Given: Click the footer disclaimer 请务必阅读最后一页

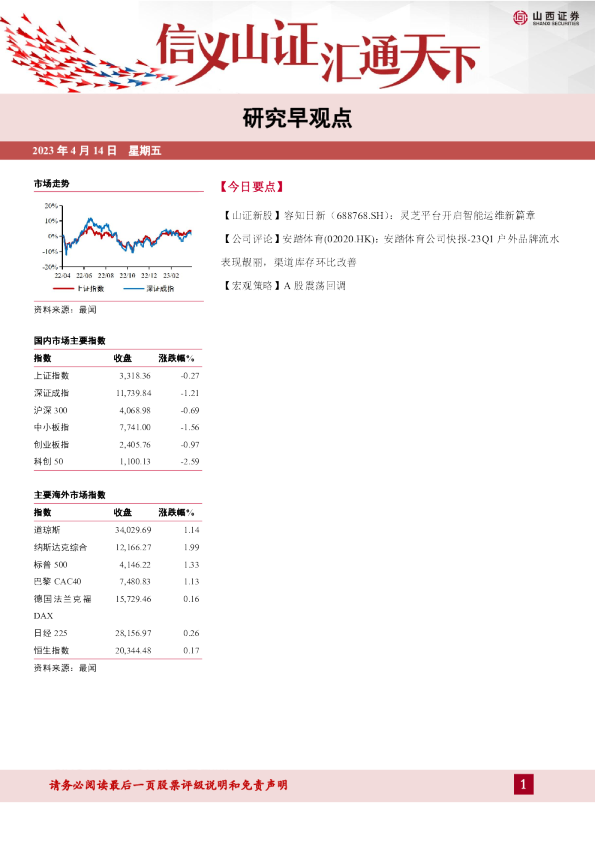Looking at the screenshot, I should point(169,785).
